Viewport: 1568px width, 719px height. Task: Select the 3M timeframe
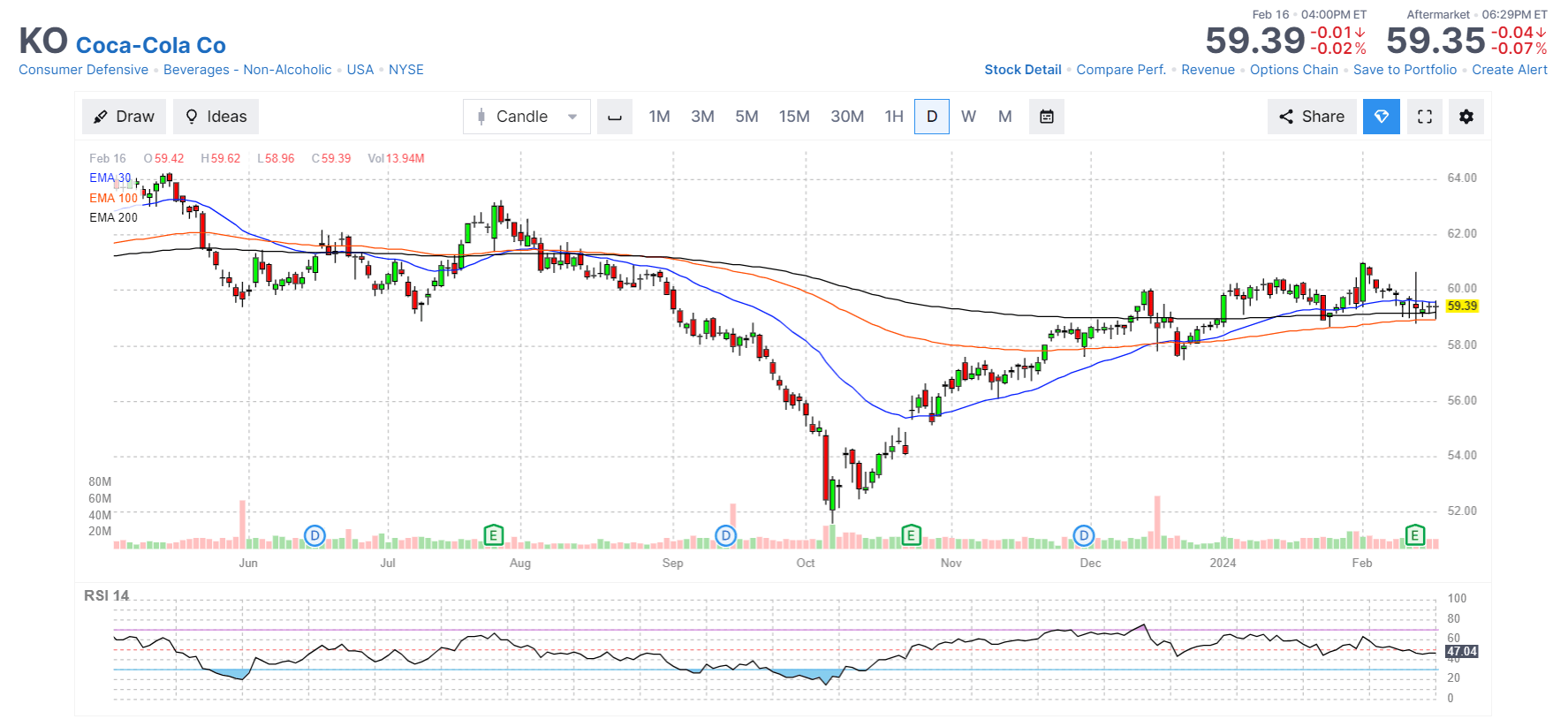(702, 117)
